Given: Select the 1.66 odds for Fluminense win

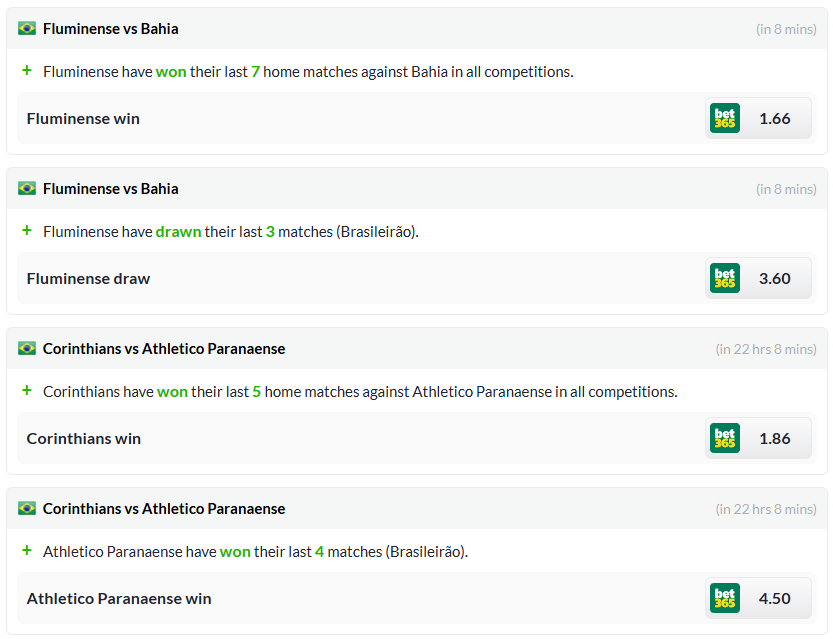Looking at the screenshot, I should tap(775, 118).
